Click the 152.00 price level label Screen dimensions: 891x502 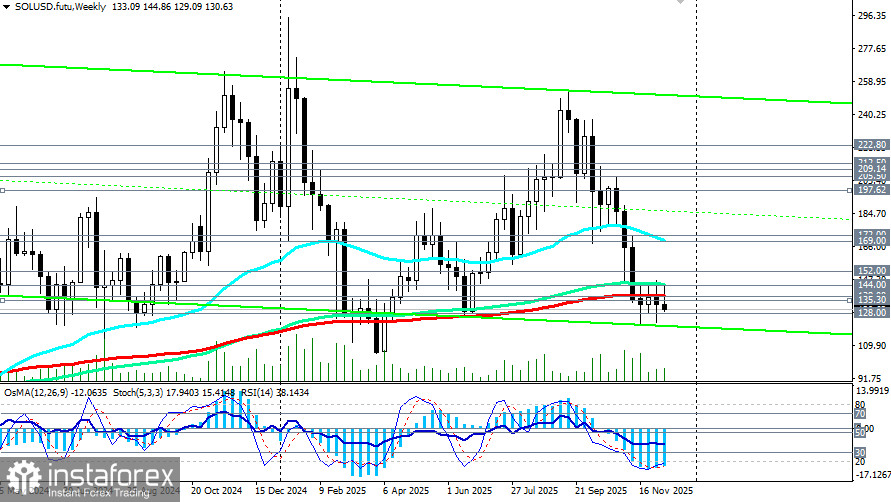coord(872,271)
